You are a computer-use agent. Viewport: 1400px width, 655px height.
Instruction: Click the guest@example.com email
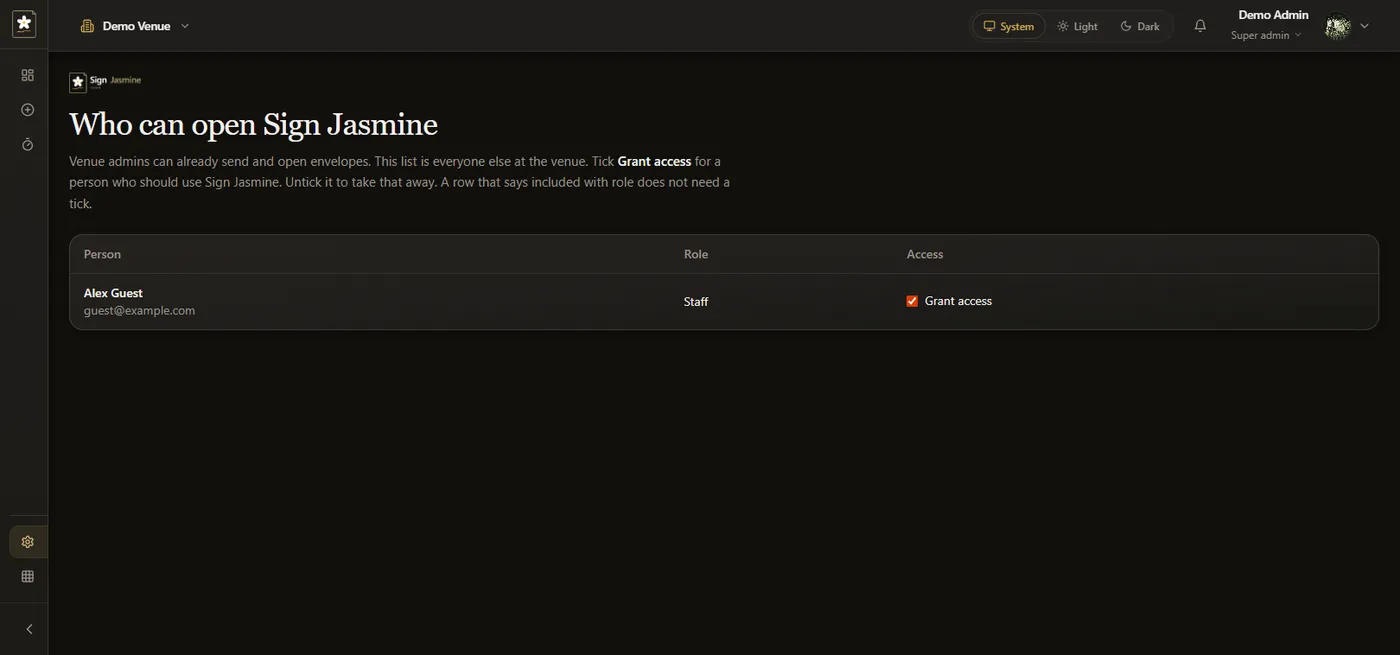pyautogui.click(x=139, y=310)
